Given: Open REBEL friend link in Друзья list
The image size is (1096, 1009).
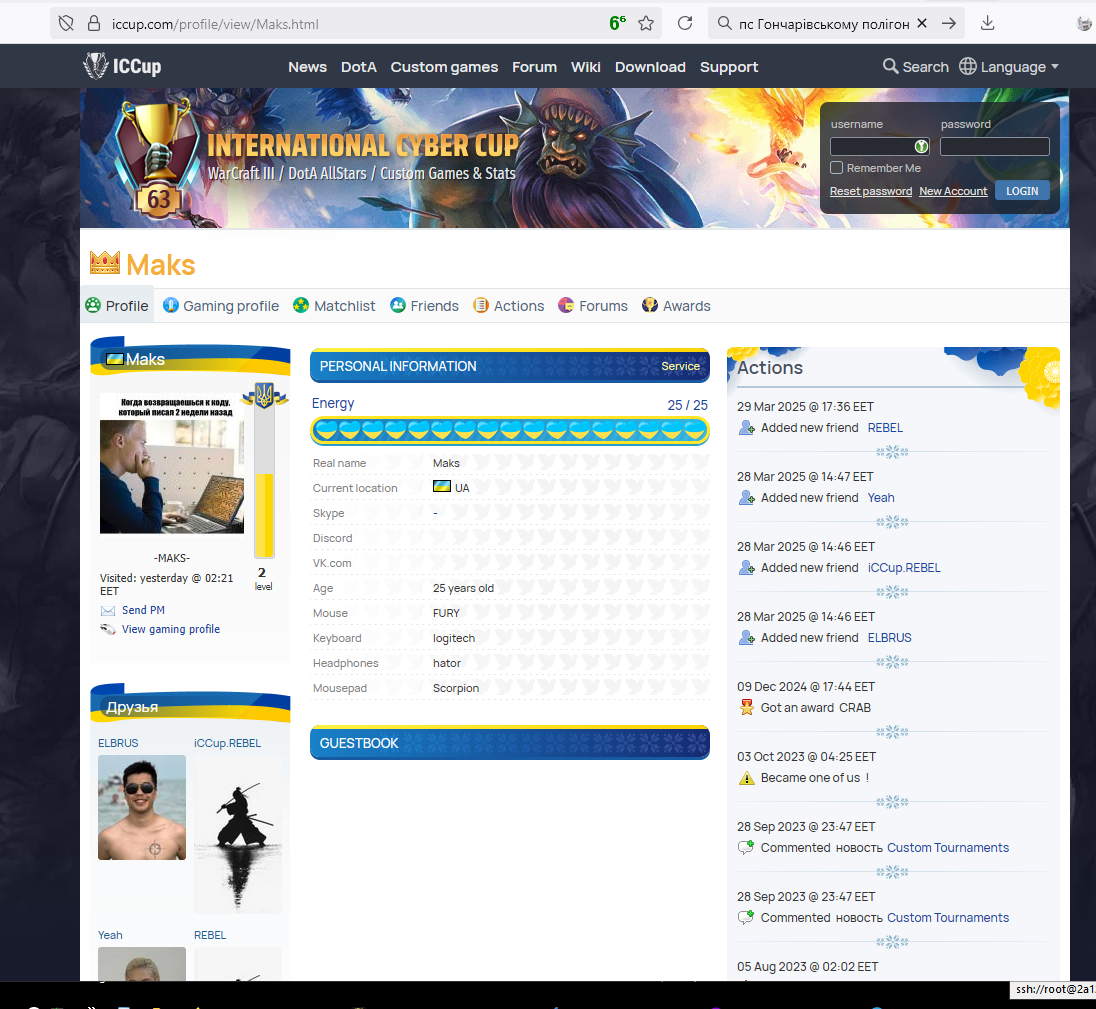Looking at the screenshot, I should pyautogui.click(x=210, y=935).
